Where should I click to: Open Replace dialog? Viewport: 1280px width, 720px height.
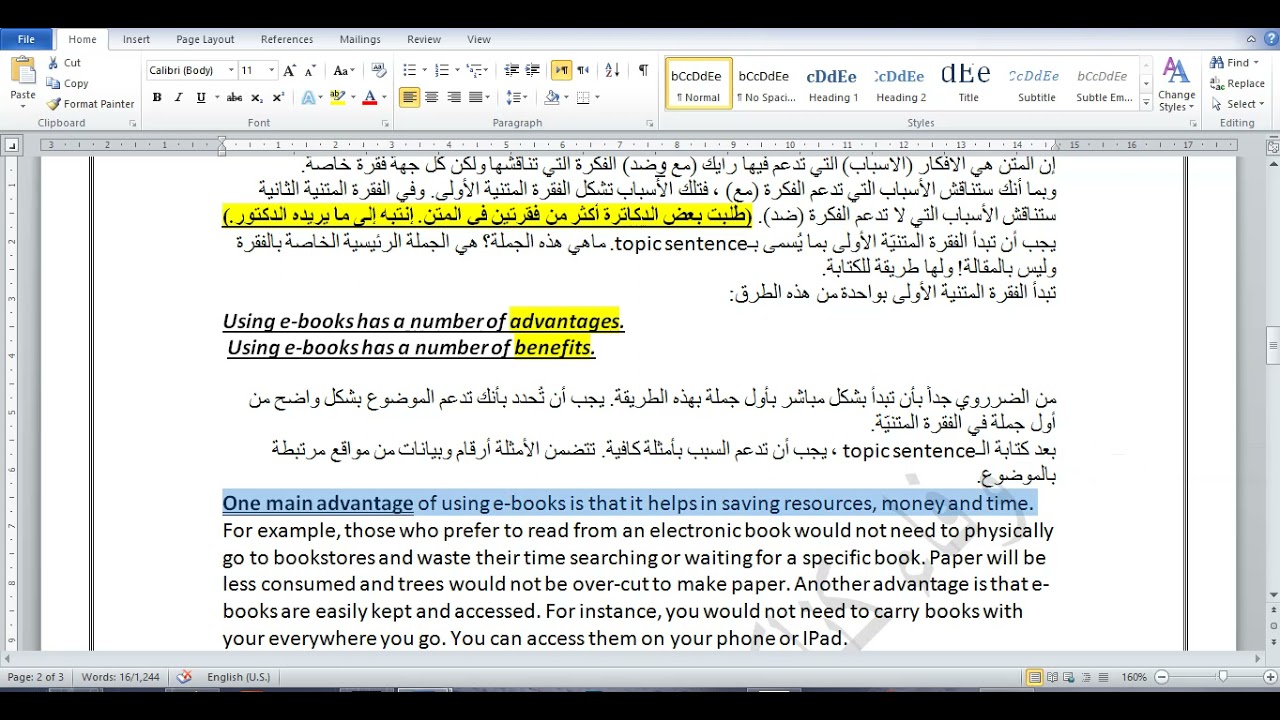[1237, 84]
